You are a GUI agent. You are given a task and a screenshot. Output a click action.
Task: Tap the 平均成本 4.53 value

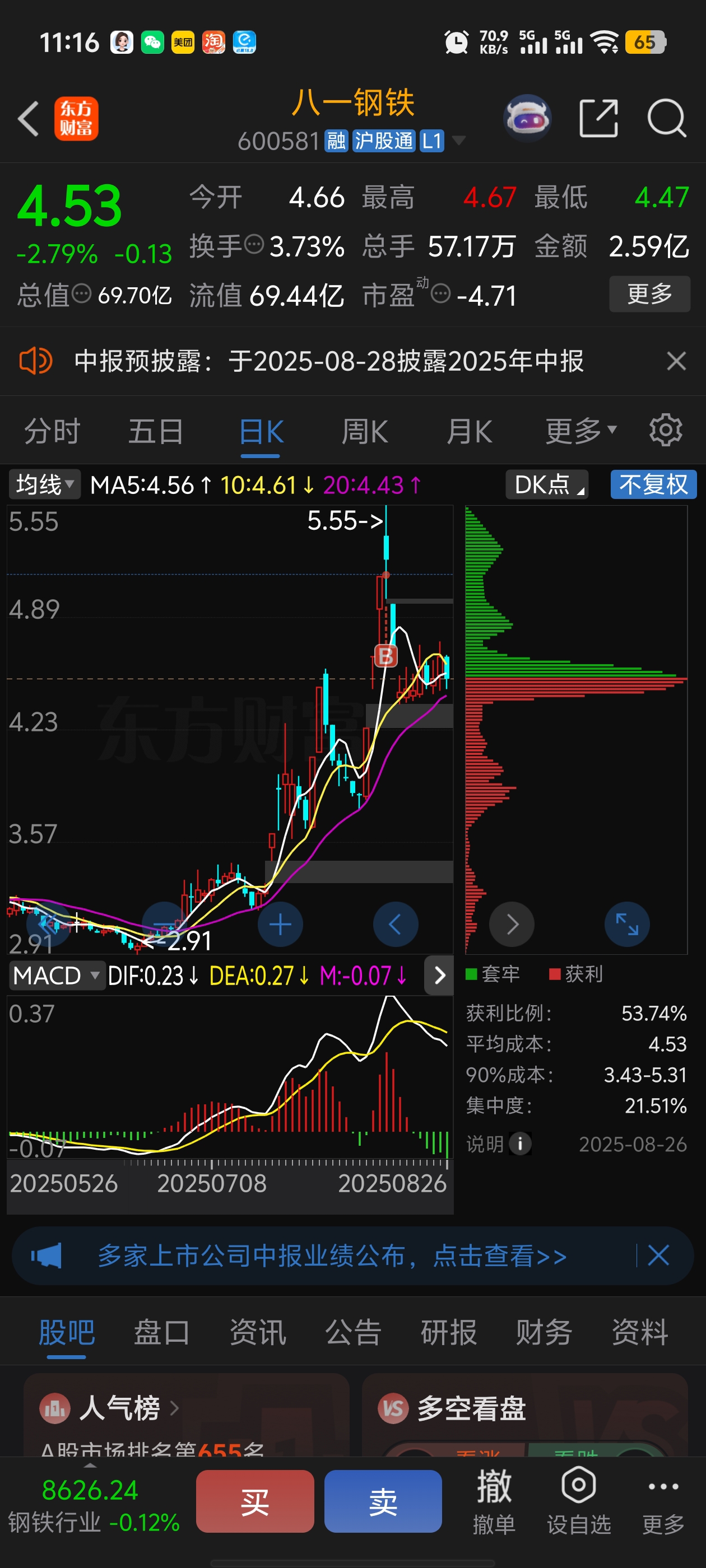pos(667,1044)
